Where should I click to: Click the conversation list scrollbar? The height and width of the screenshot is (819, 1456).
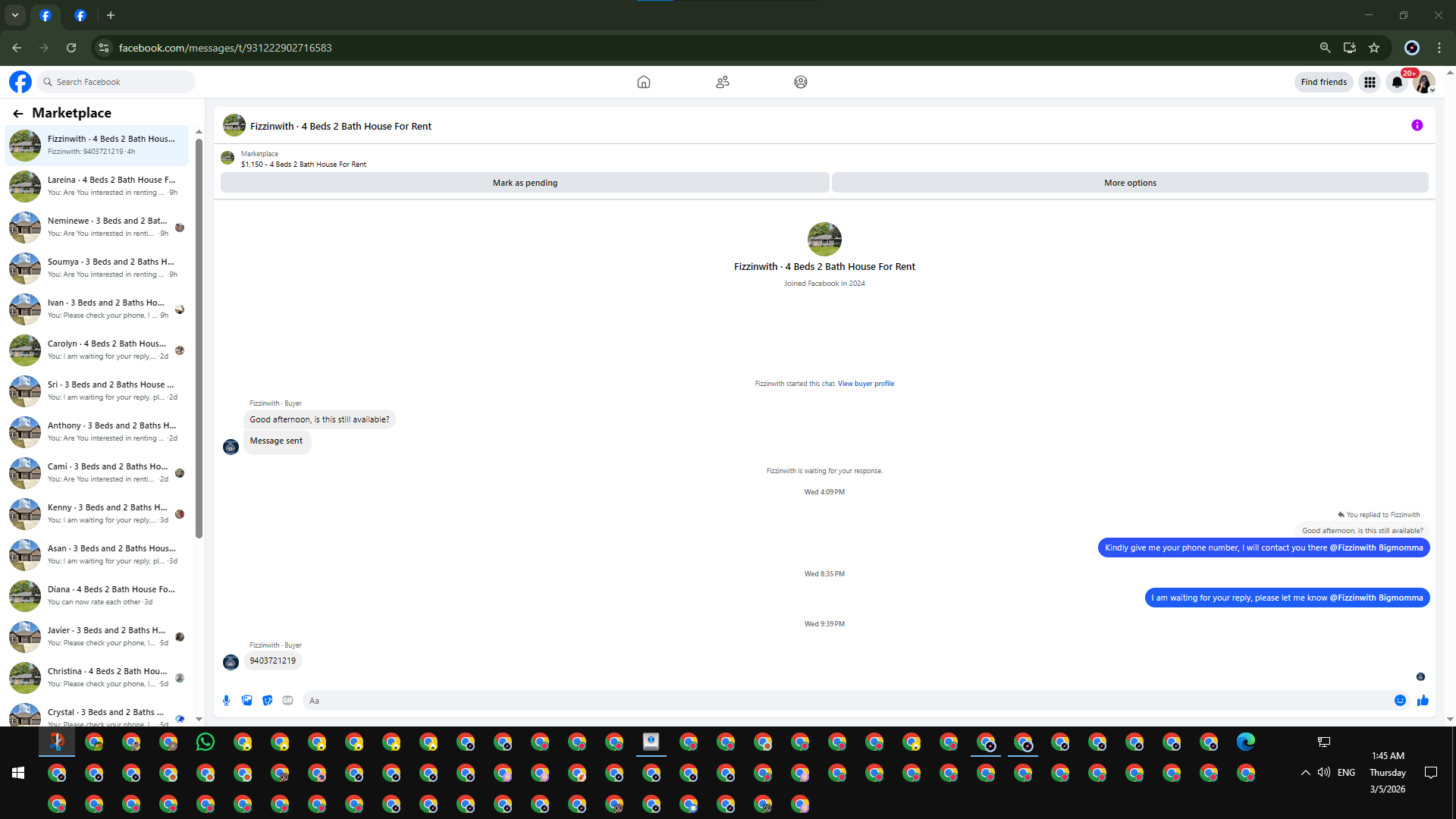(199, 337)
